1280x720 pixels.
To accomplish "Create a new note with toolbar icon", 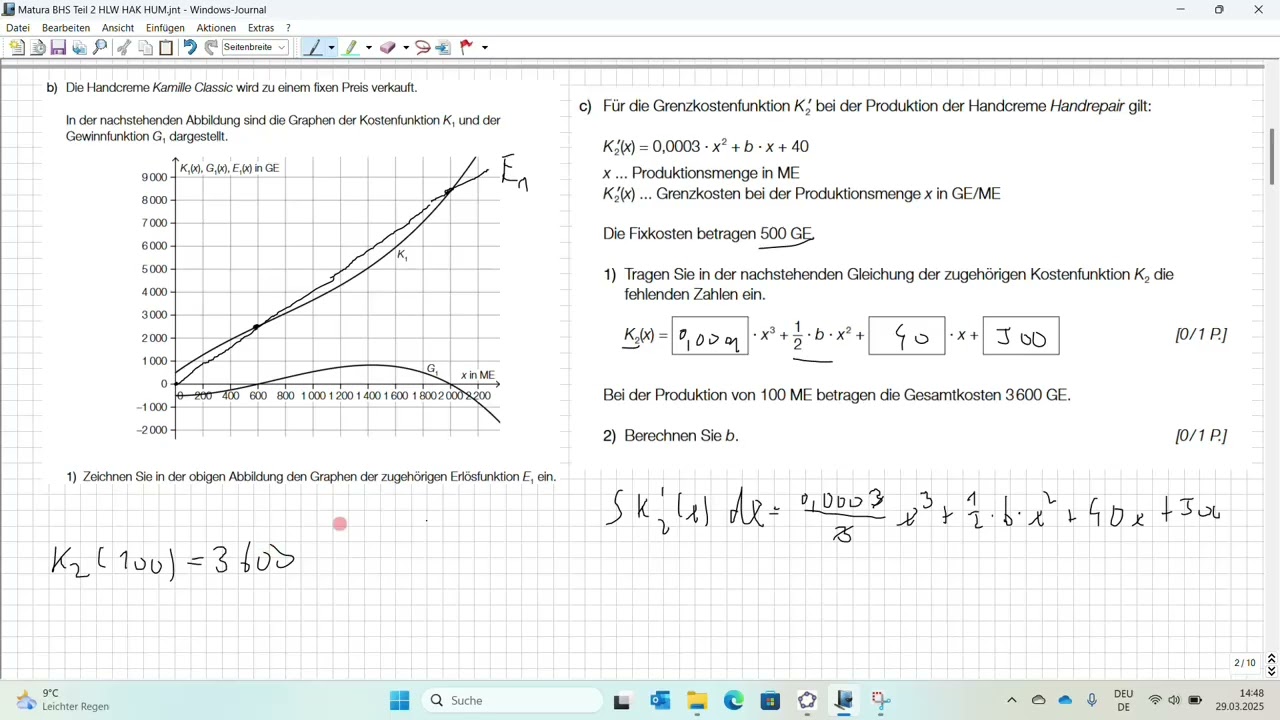I will [17, 47].
